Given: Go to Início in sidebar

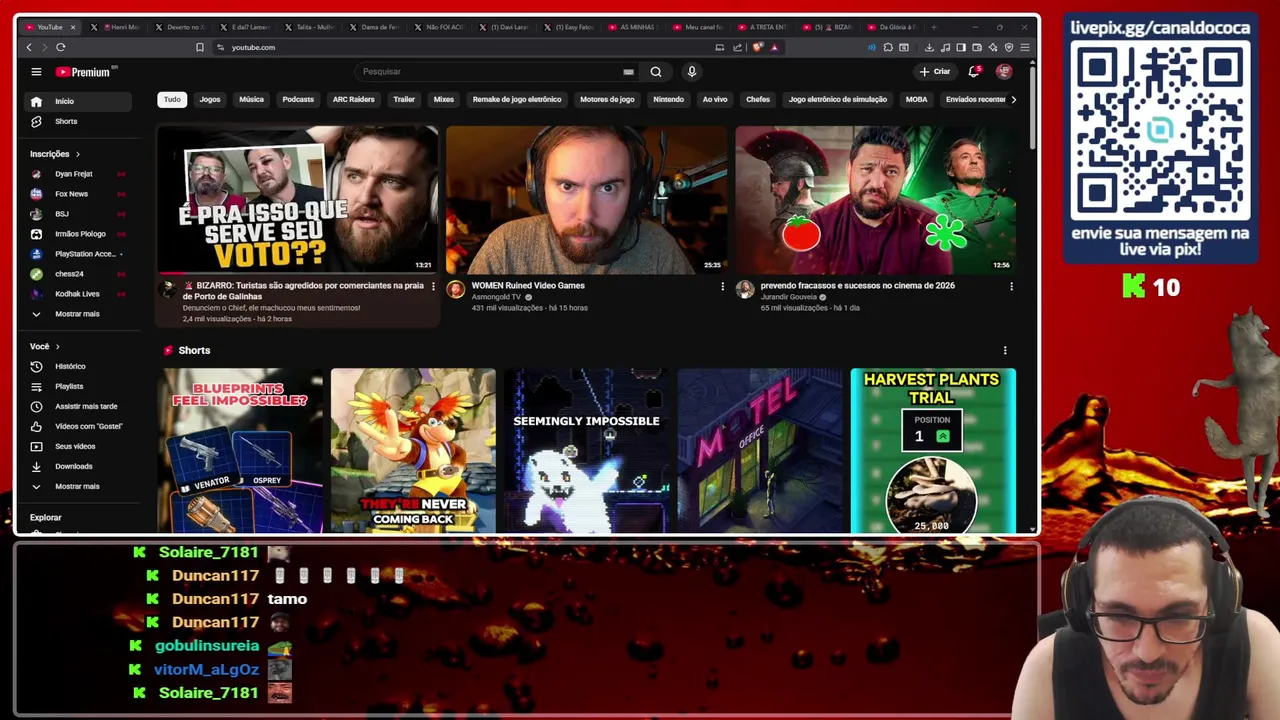Looking at the screenshot, I should [78, 101].
